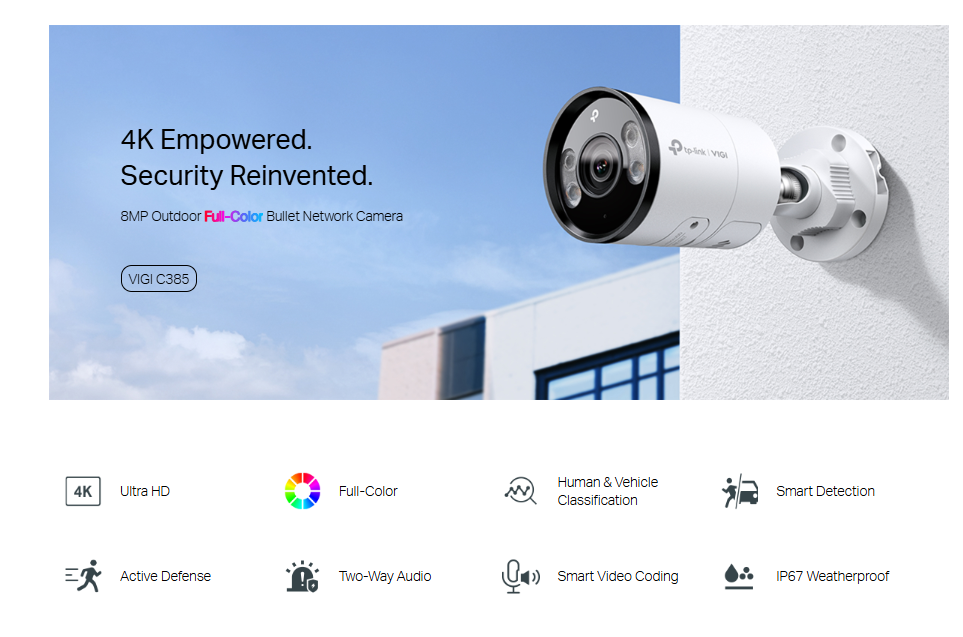This screenshot has width=963, height=637.
Task: Click the VIGI C385 model badge
Action: [x=158, y=279]
